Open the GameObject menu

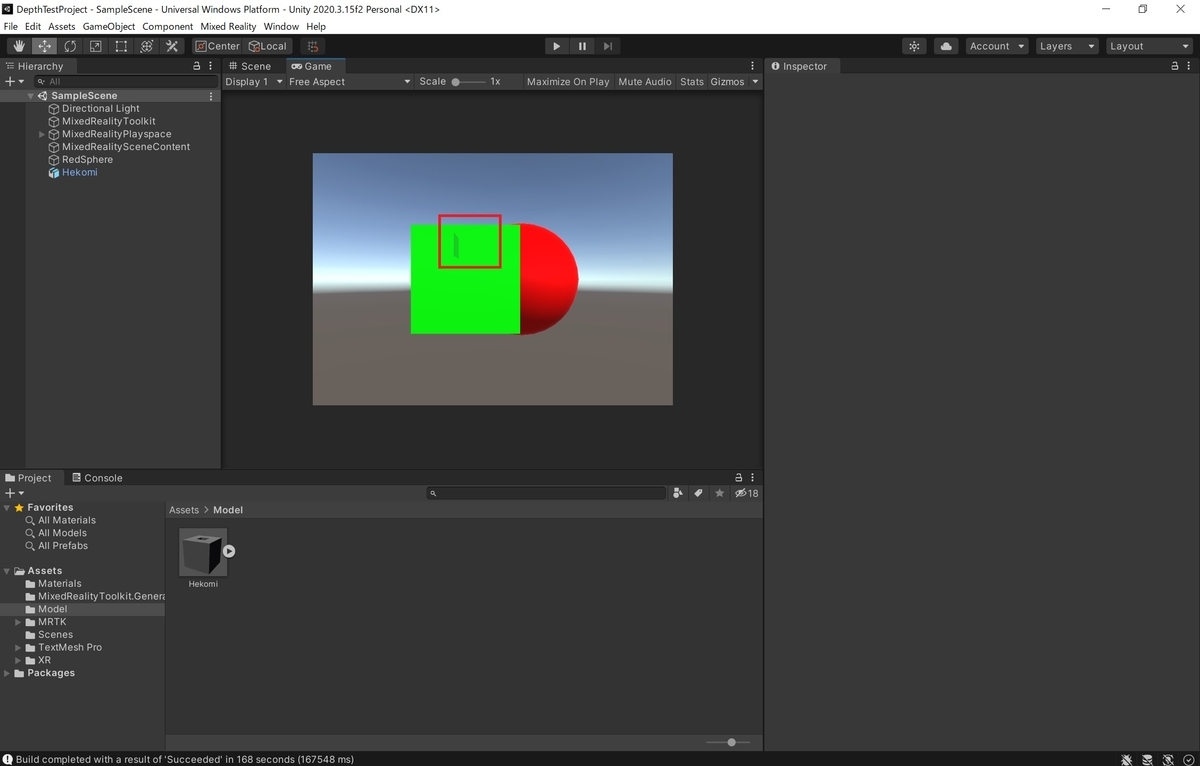109,26
